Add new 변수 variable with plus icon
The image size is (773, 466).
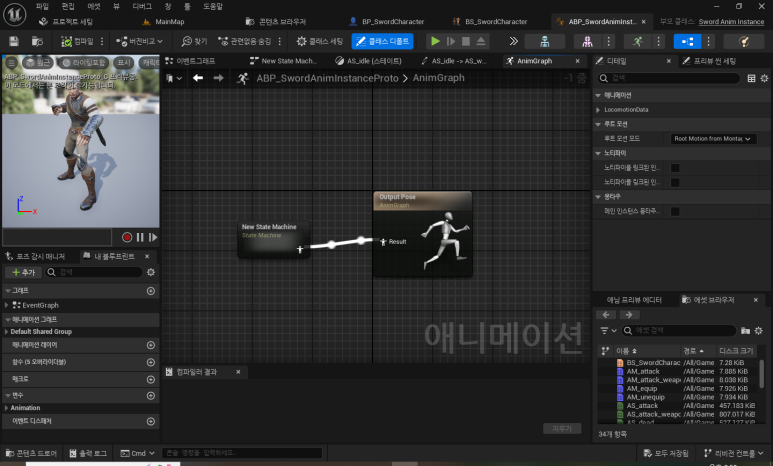151,395
